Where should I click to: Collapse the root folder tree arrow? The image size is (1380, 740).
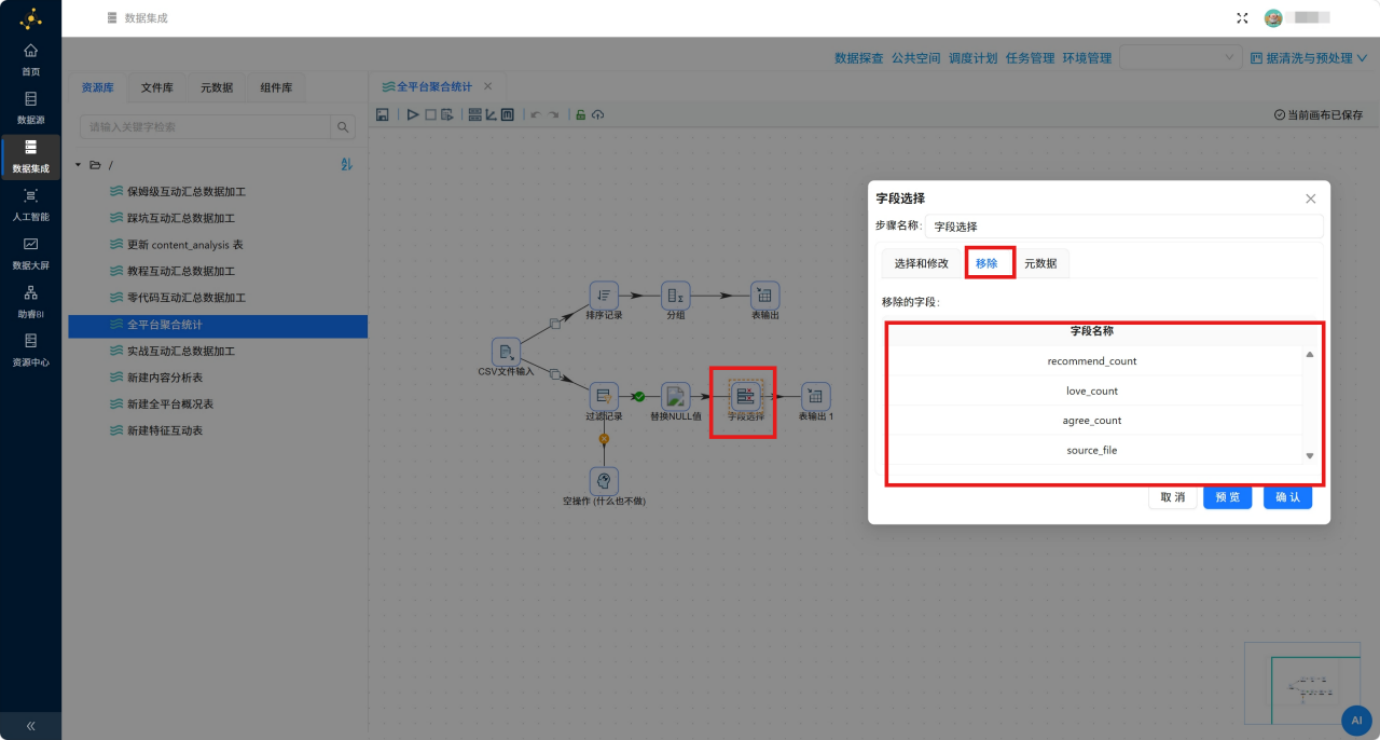[78, 164]
